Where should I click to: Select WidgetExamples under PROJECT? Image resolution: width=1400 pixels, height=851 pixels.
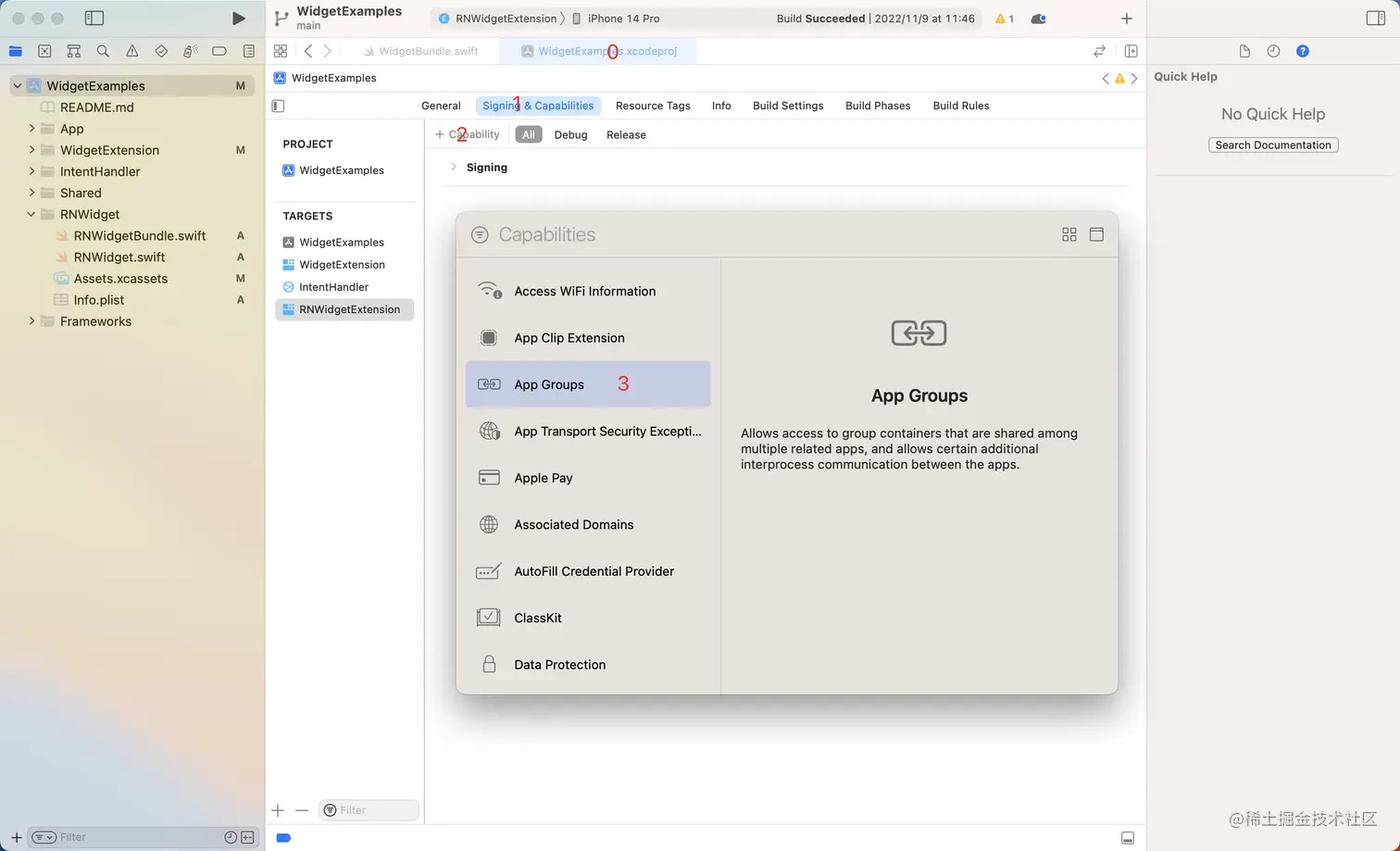pyautogui.click(x=342, y=170)
